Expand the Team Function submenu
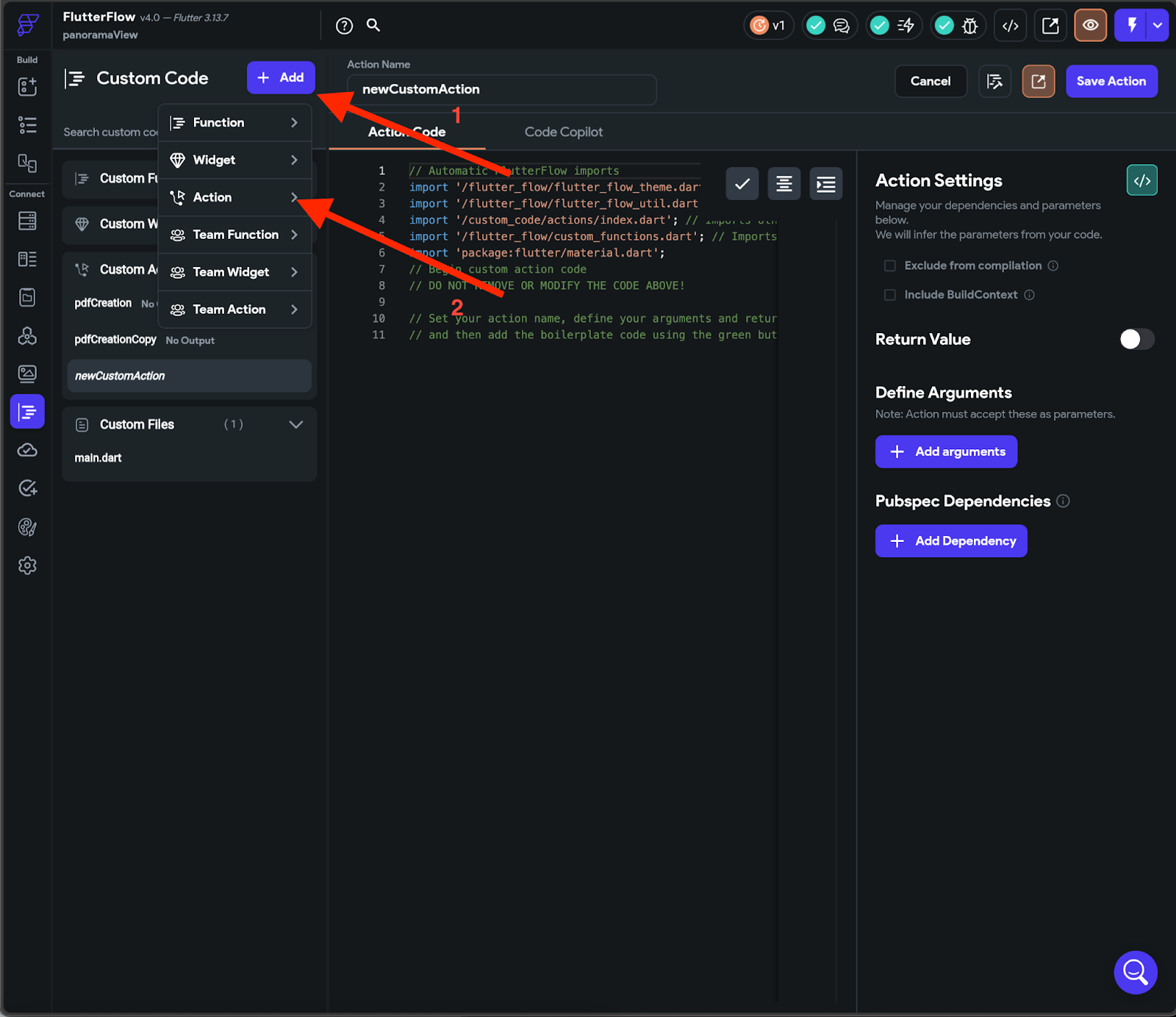The width and height of the screenshot is (1176, 1017). click(235, 235)
